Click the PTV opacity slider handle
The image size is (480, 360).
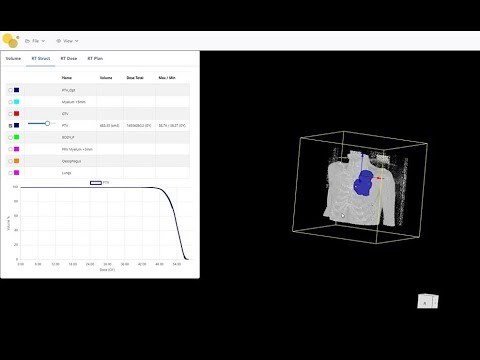coord(47,123)
